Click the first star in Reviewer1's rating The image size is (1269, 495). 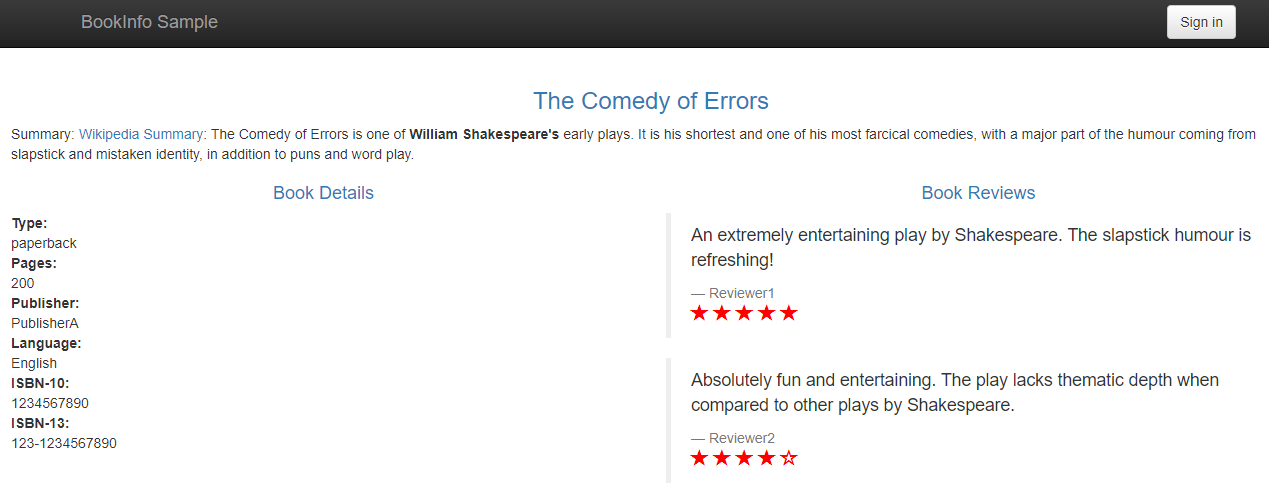tap(700, 314)
